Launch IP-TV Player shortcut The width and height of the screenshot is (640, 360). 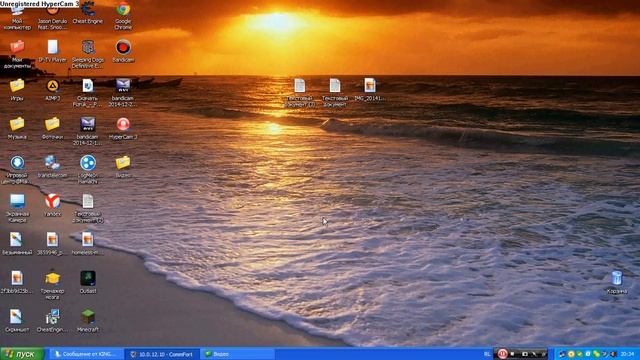point(52,51)
